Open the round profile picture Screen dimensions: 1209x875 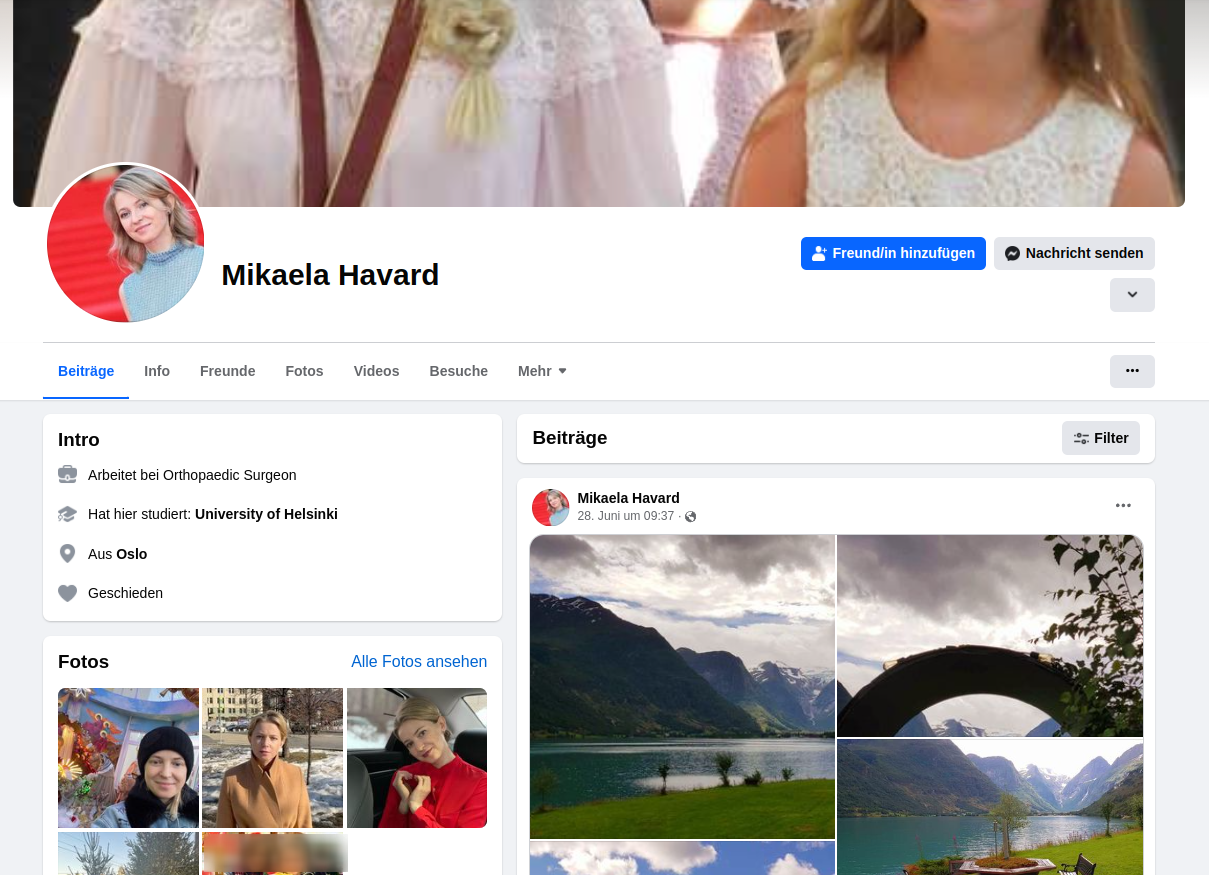[126, 243]
